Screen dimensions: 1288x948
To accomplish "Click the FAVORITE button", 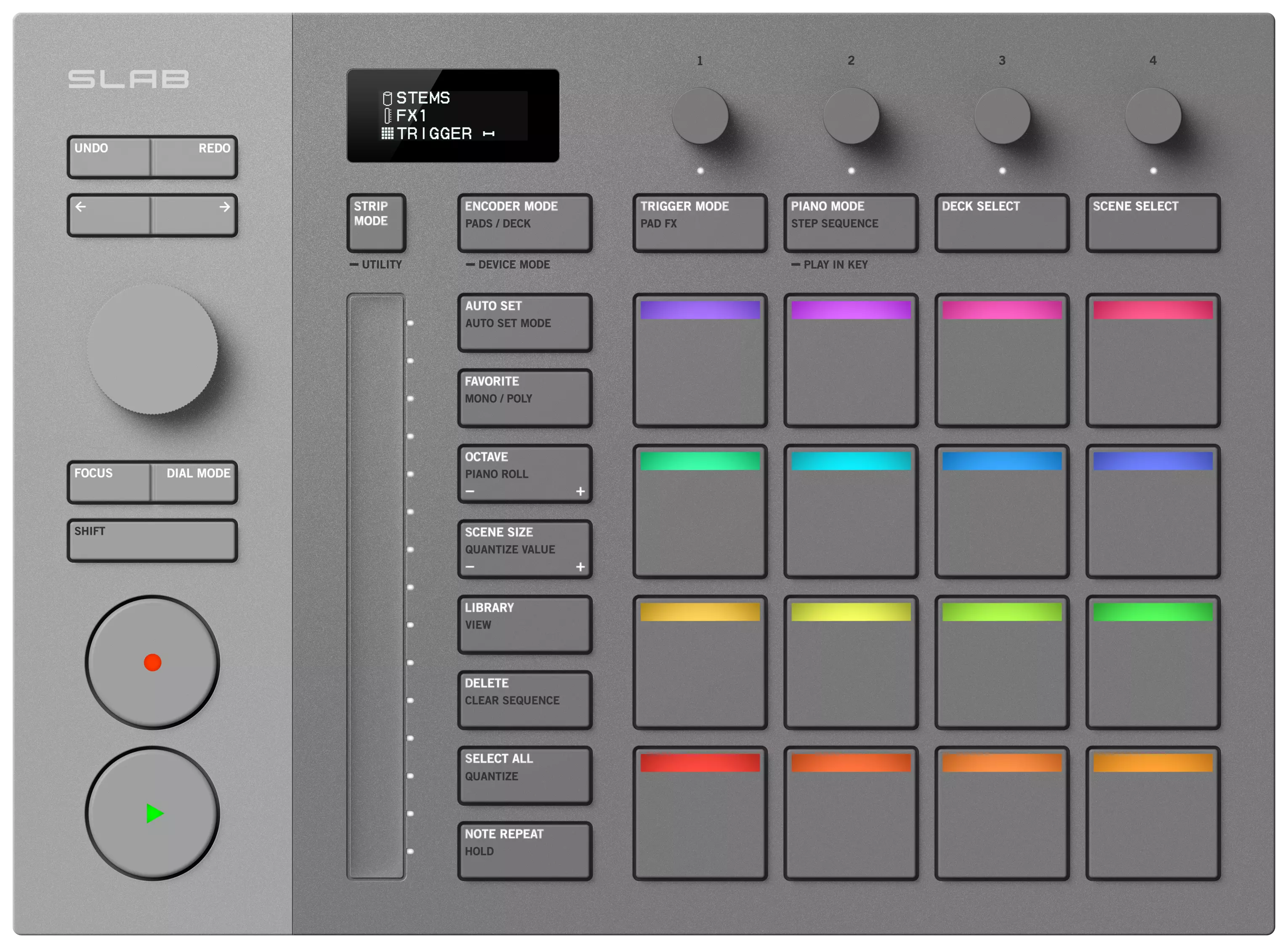I will pos(524,398).
